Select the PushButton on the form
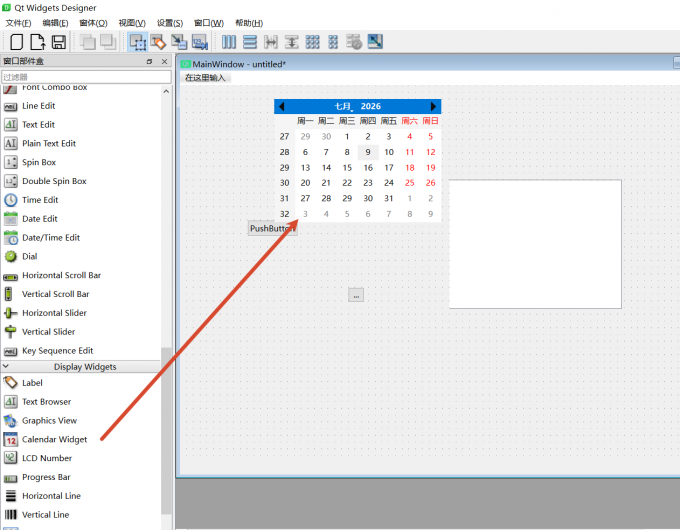Screen dimensions: 680x530 [x=272, y=228]
